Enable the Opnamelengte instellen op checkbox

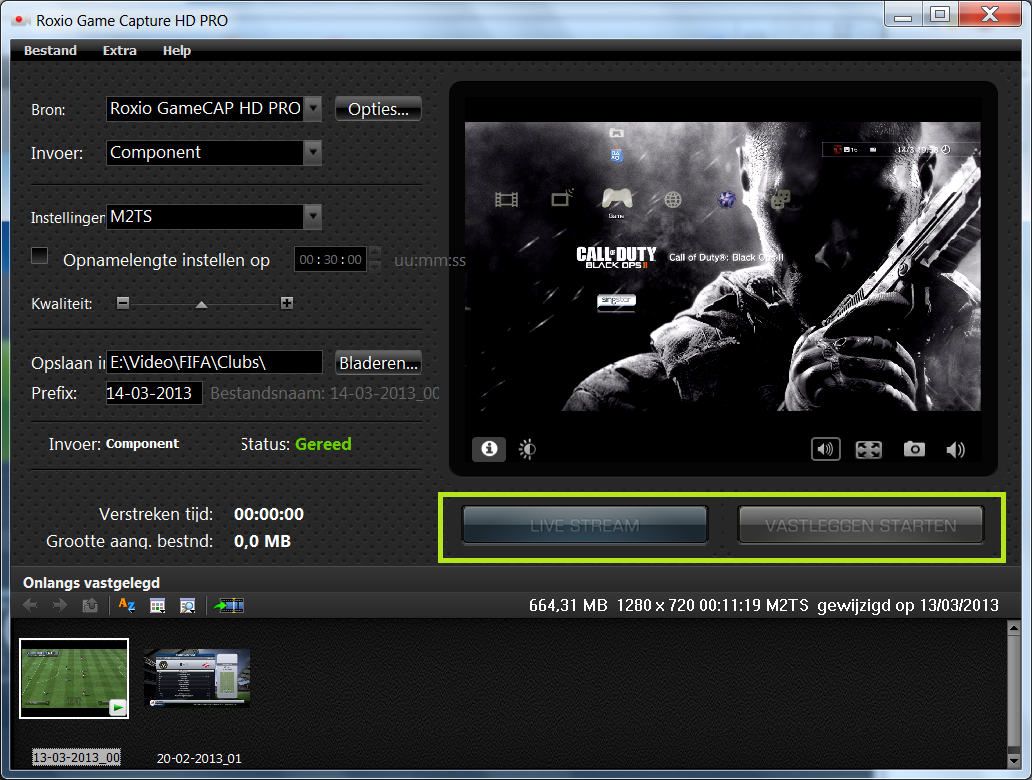[x=39, y=256]
